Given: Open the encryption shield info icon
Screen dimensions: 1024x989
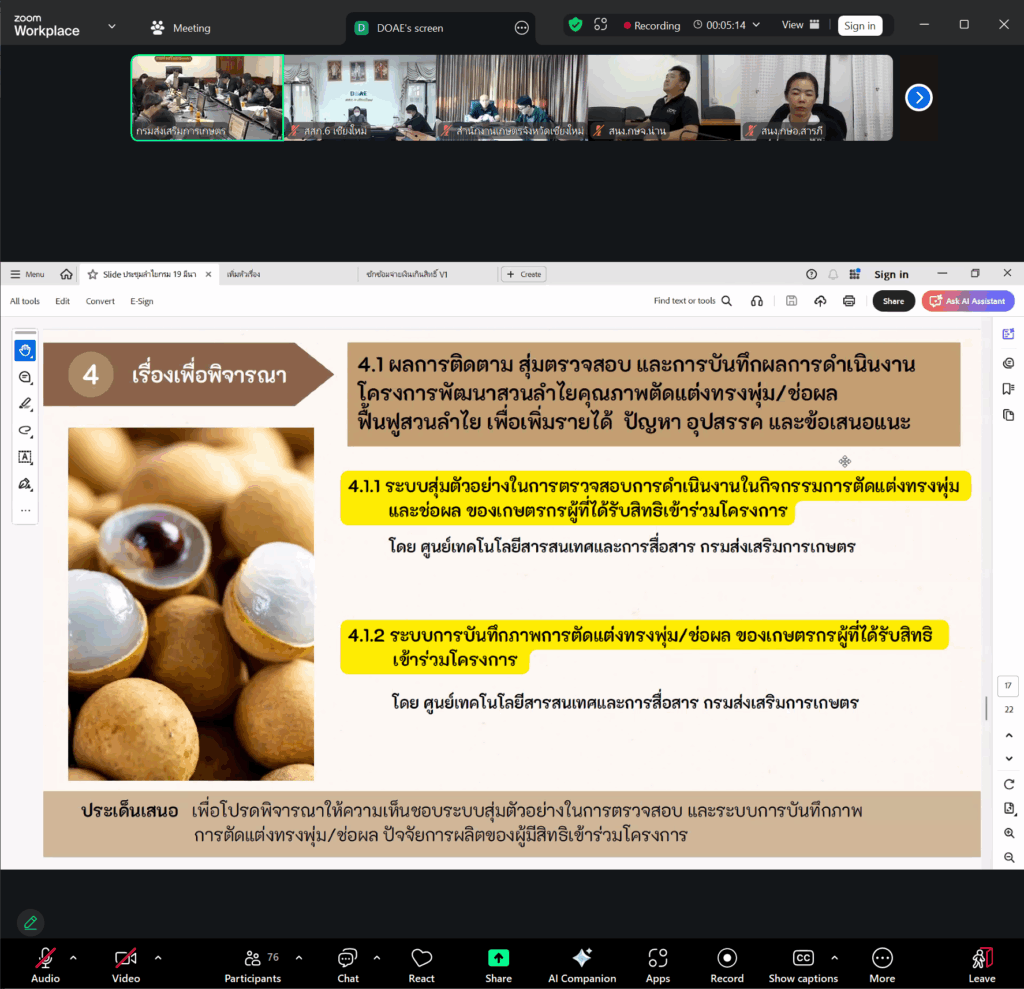Looking at the screenshot, I should coord(575,25).
